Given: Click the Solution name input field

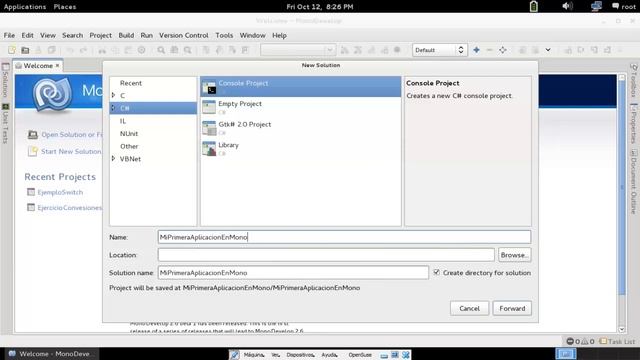Looking at the screenshot, I should coord(293,272).
